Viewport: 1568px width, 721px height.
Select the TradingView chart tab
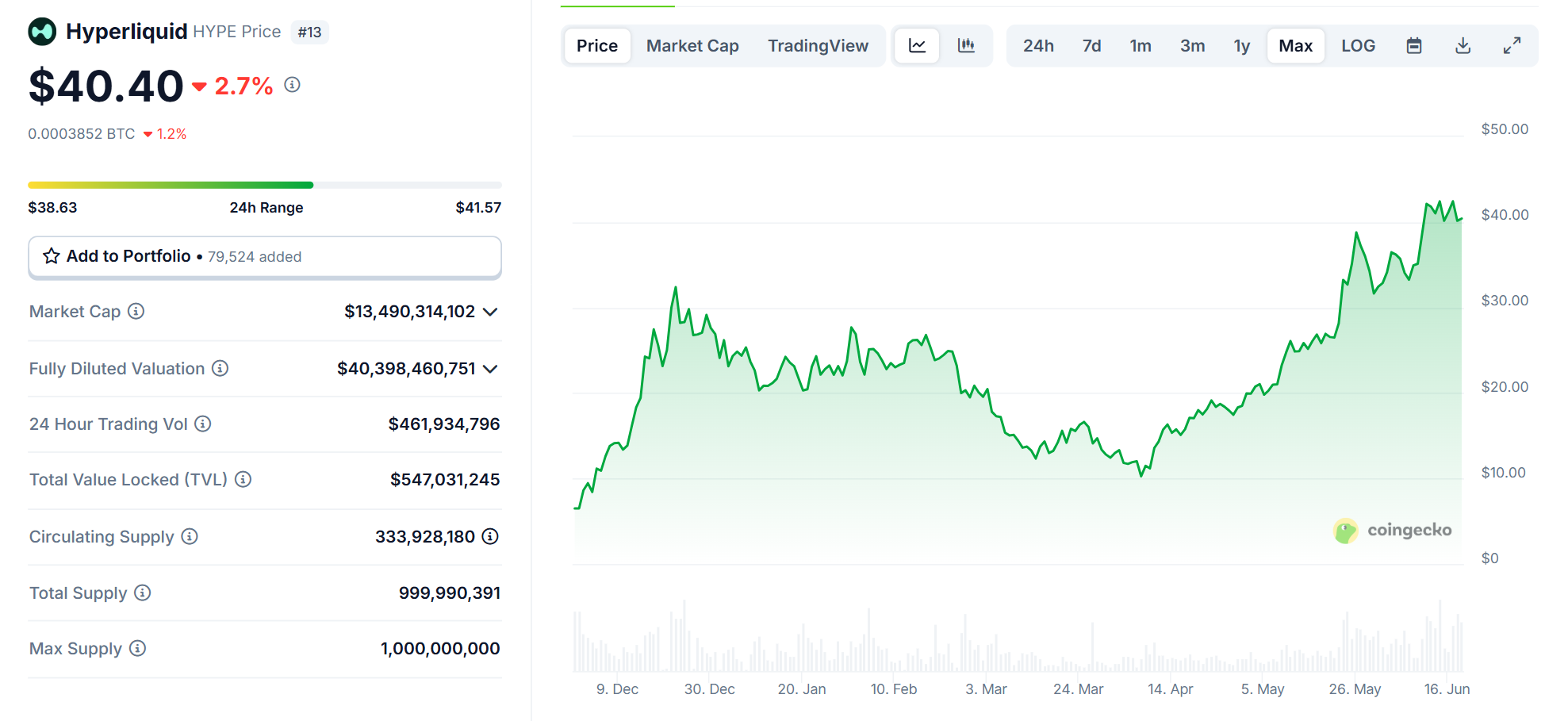818,46
